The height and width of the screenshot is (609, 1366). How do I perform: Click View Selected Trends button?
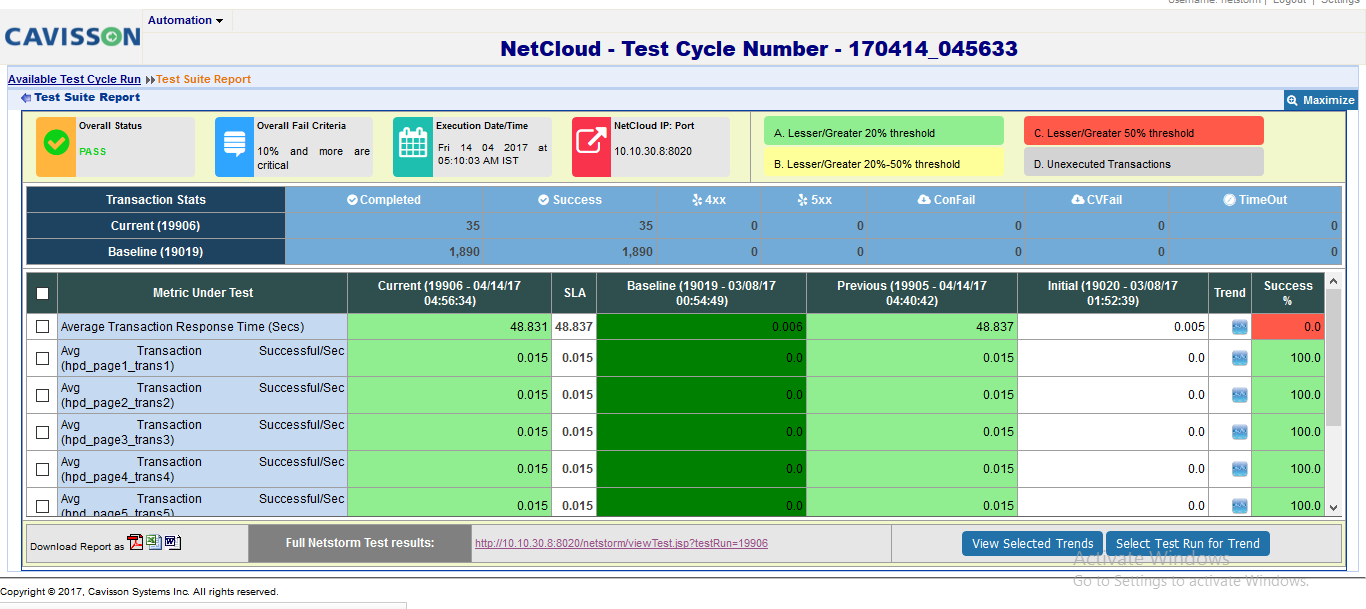pos(1033,544)
